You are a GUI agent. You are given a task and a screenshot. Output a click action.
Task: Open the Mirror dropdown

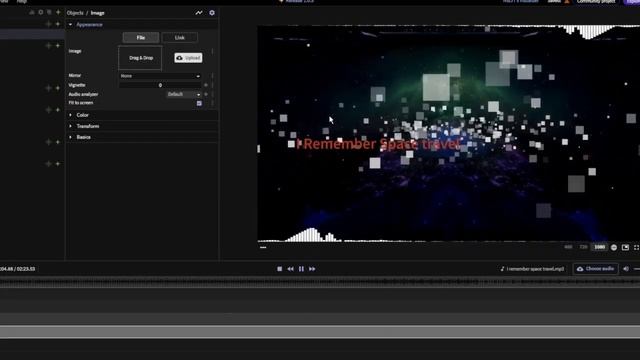point(160,76)
